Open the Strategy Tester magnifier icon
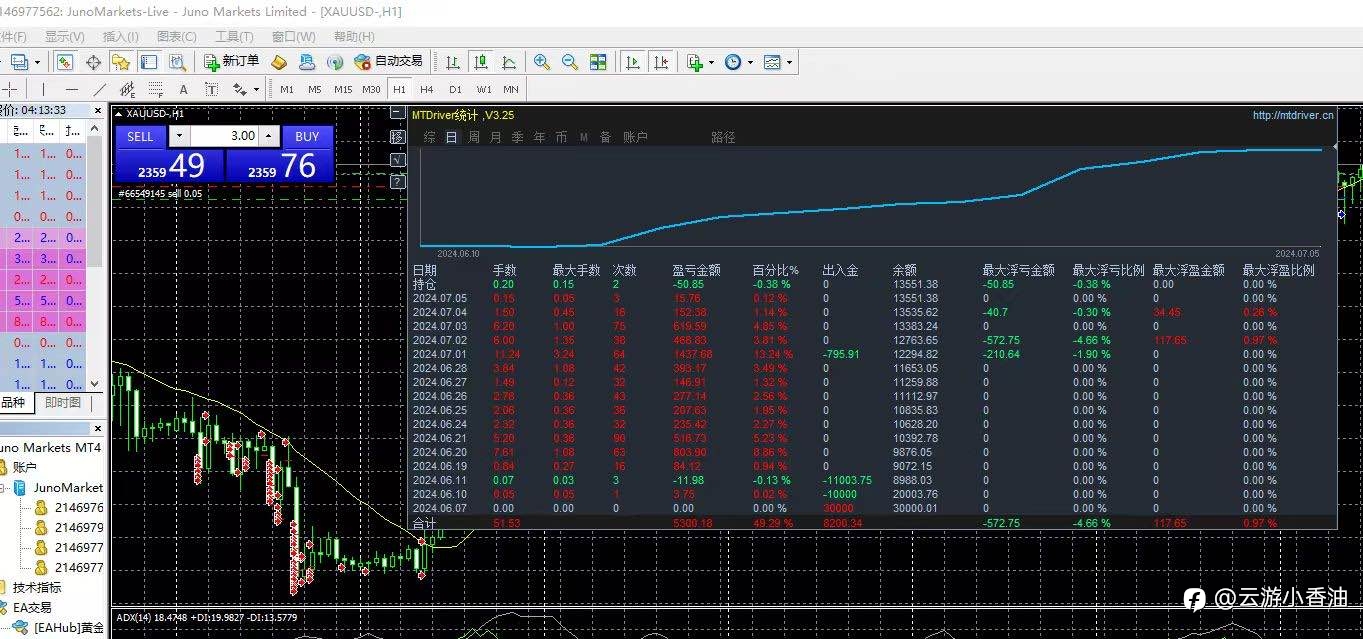 pos(177,62)
